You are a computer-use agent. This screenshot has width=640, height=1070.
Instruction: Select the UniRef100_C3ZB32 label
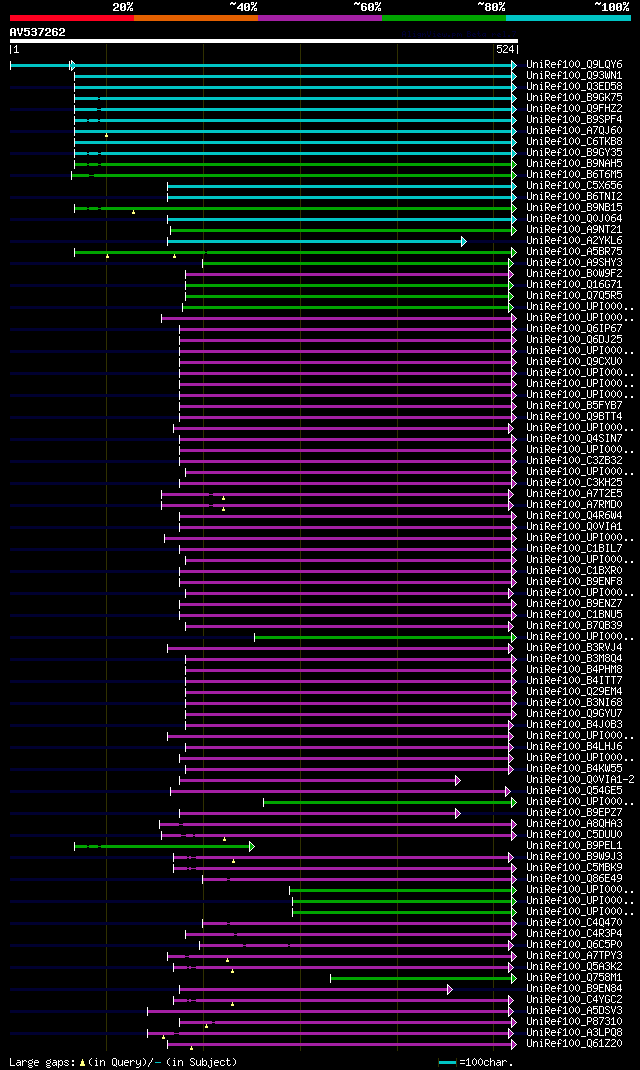(574, 461)
